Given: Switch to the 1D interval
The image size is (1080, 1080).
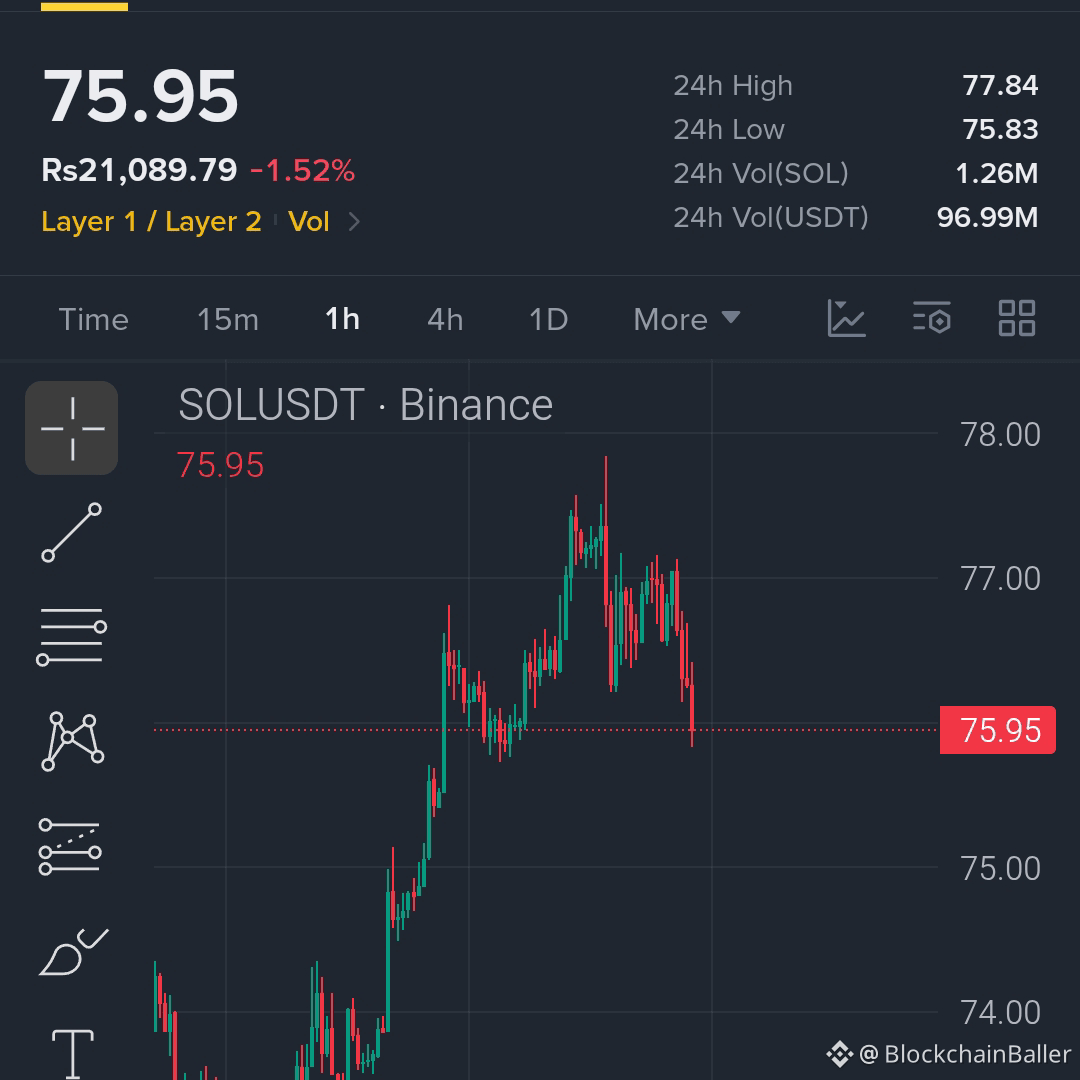Looking at the screenshot, I should tap(548, 320).
